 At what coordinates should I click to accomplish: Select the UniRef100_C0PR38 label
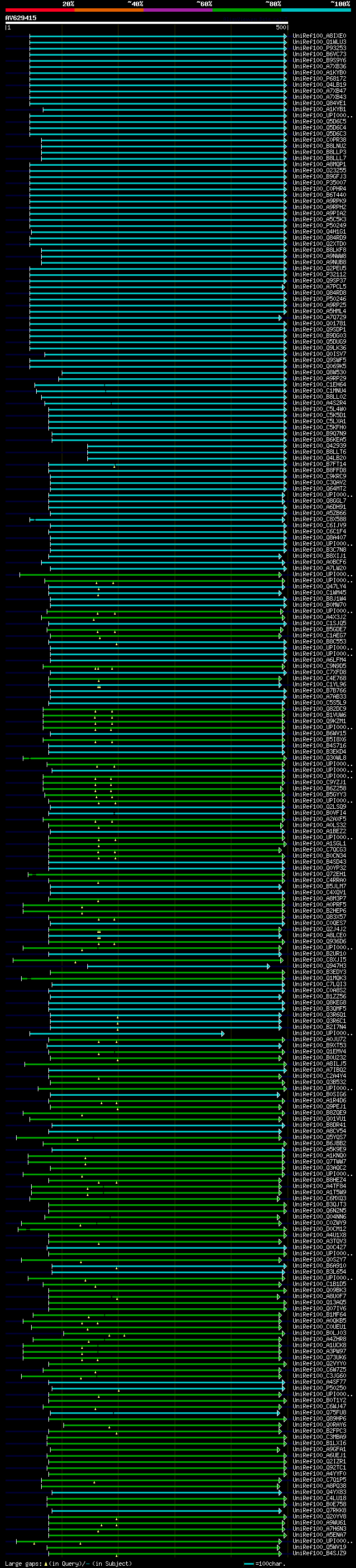click(x=319, y=140)
